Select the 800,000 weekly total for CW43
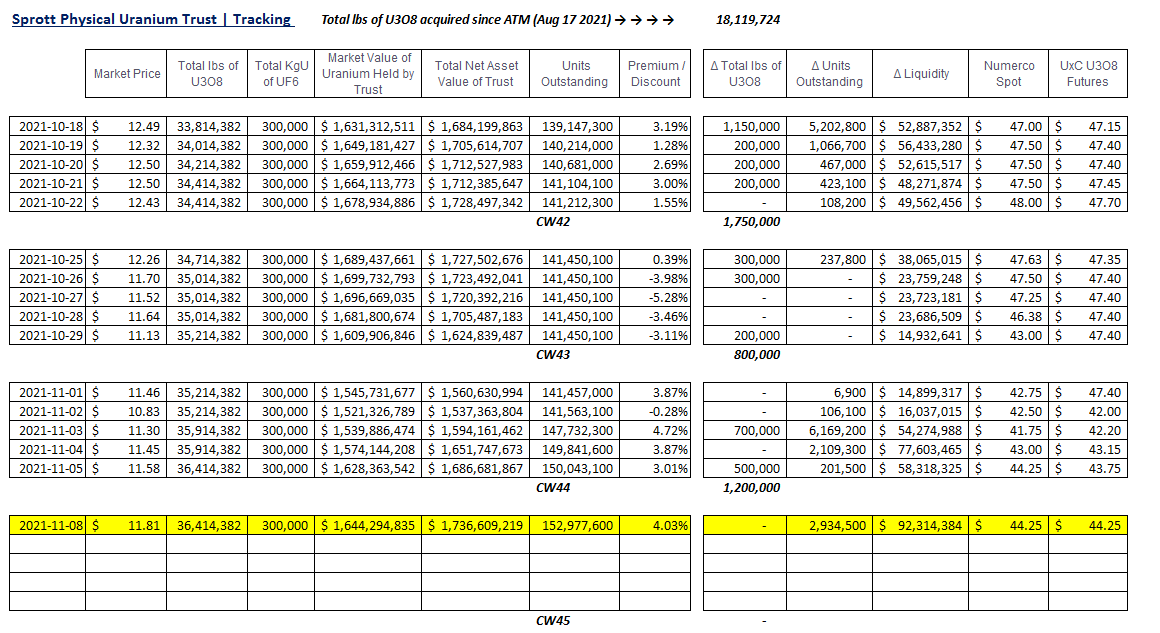The height and width of the screenshot is (633, 1160). [750, 355]
